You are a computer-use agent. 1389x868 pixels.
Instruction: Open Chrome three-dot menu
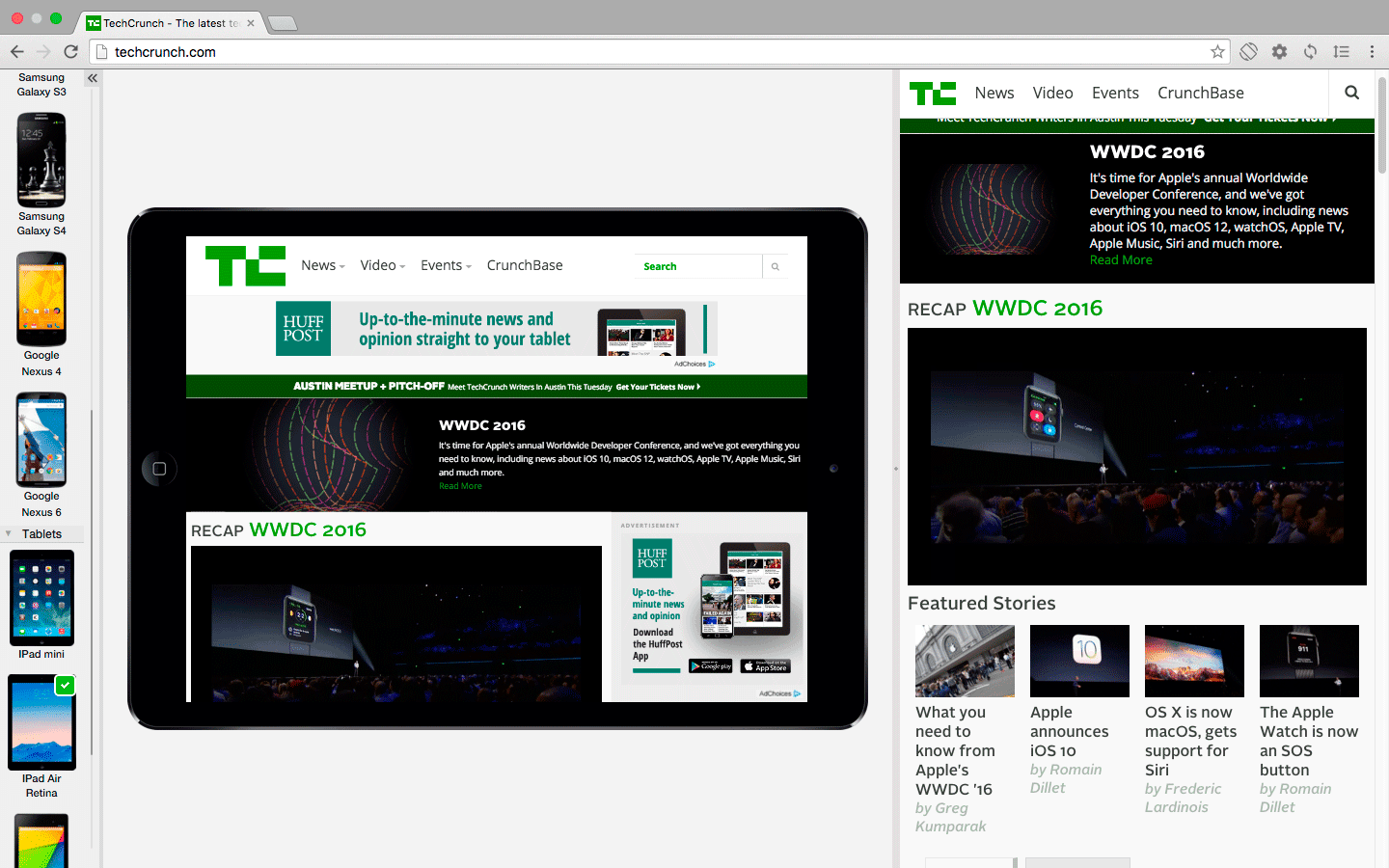tap(1372, 52)
